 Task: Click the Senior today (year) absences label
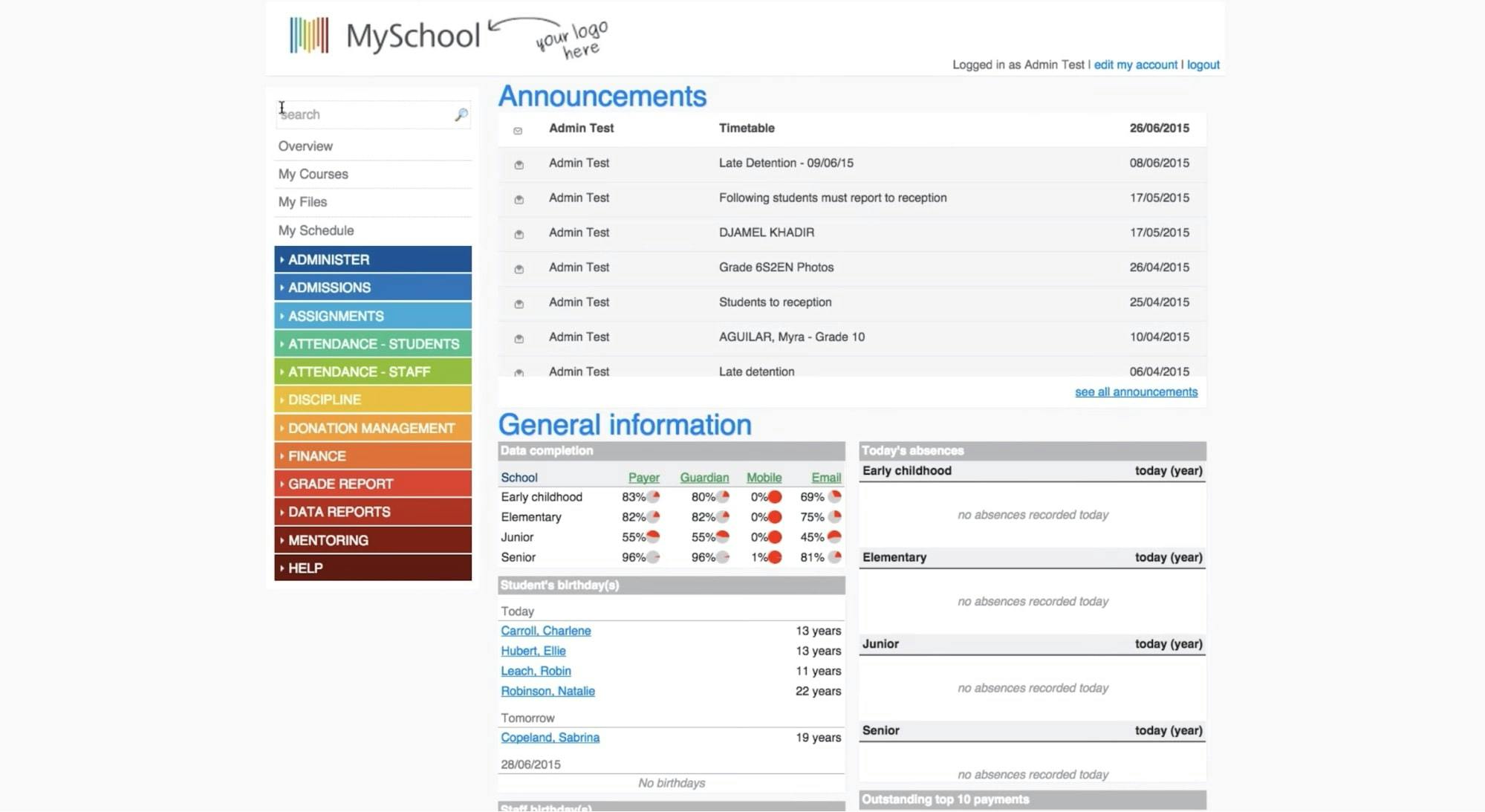[x=1168, y=731]
